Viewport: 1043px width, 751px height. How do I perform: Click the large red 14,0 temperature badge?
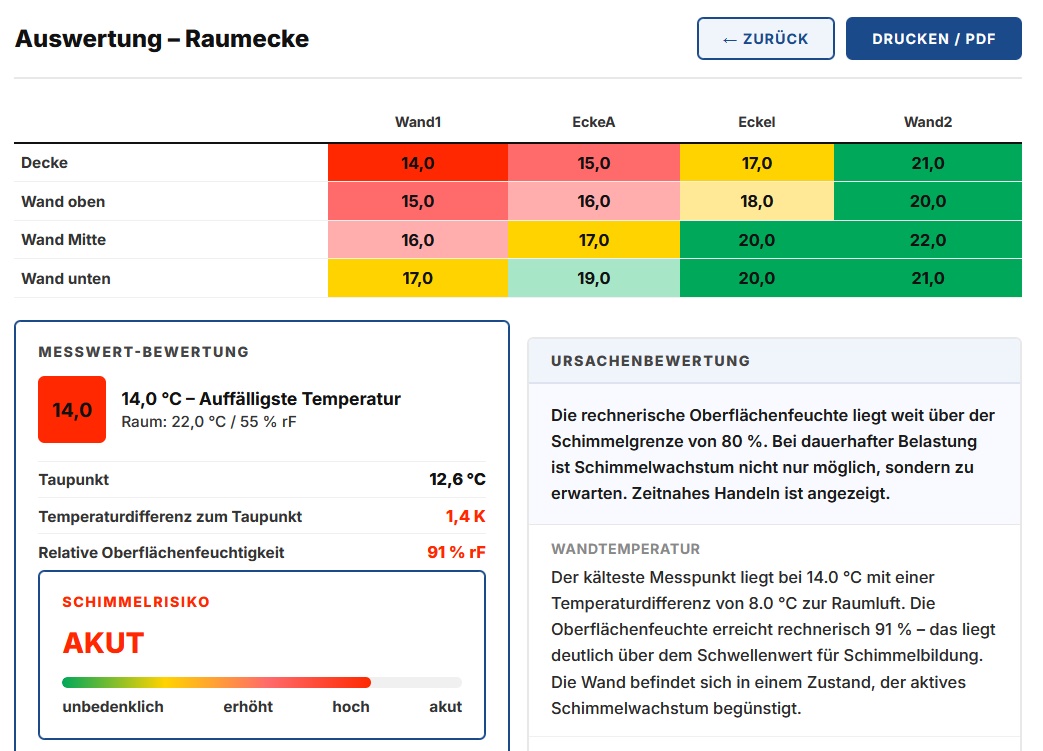72,410
